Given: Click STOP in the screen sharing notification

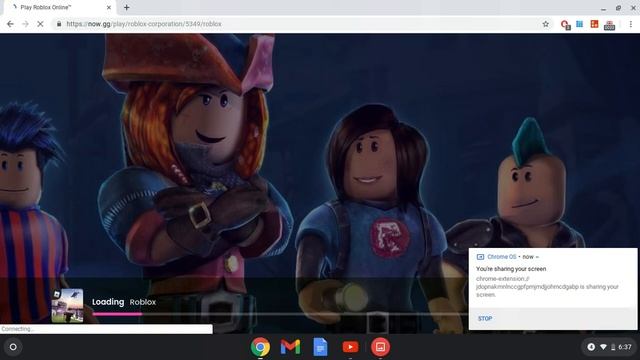Looking at the screenshot, I should point(485,318).
